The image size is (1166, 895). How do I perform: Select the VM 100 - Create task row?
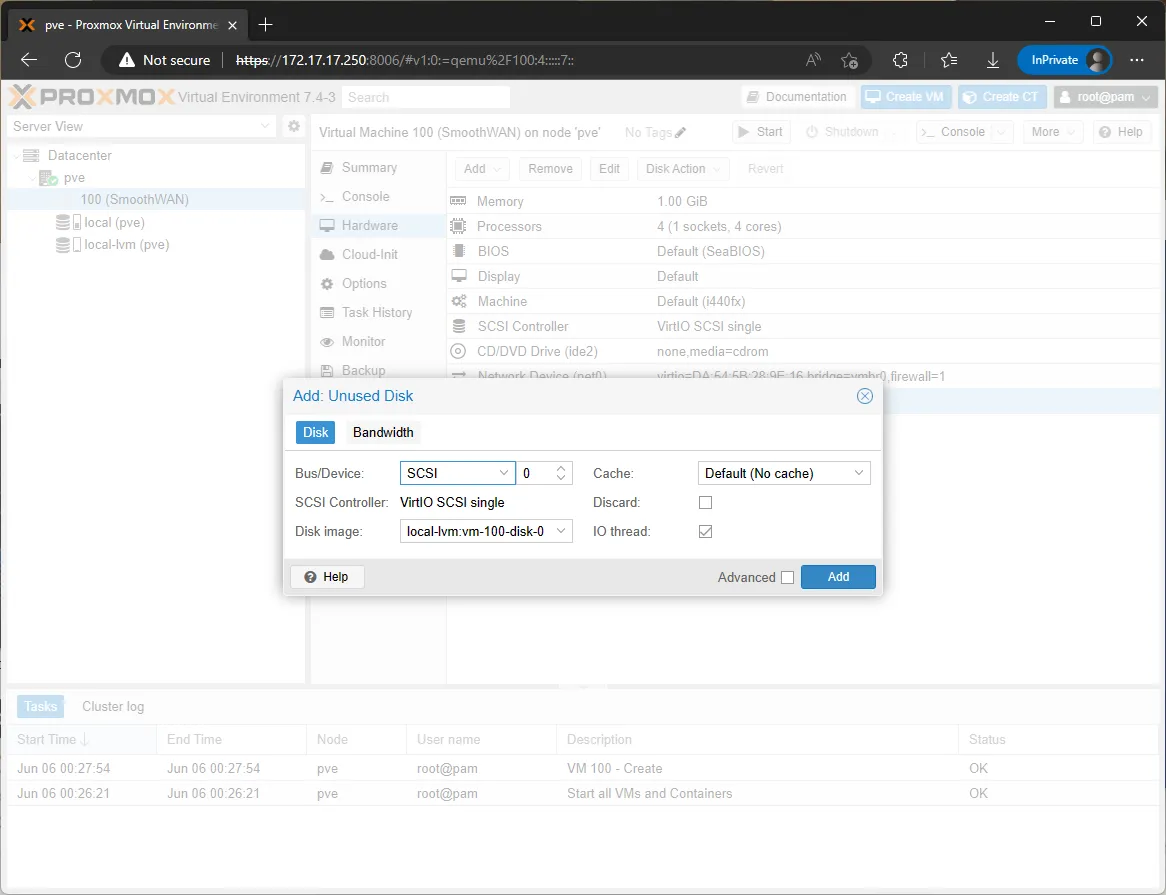coord(583,768)
